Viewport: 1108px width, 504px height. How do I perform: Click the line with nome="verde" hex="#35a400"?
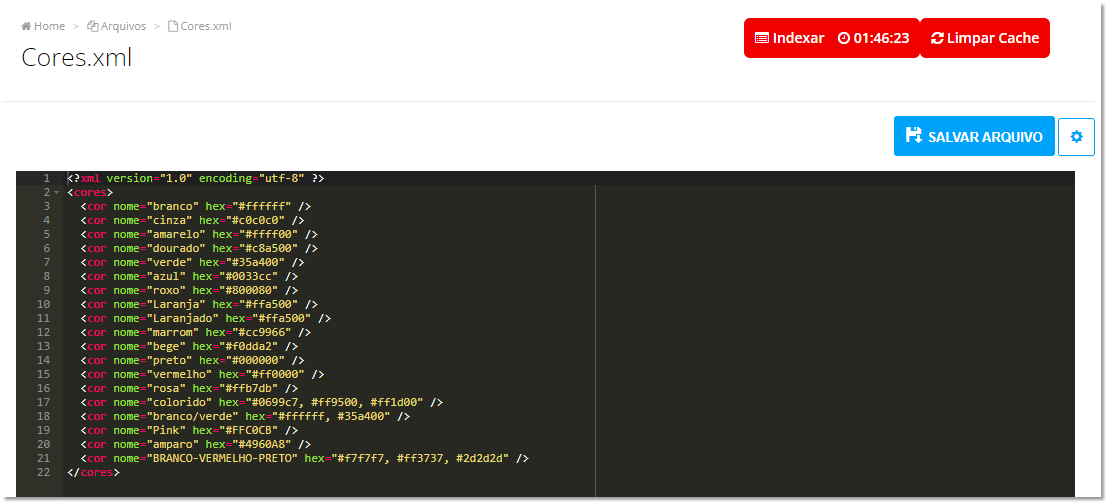point(192,262)
